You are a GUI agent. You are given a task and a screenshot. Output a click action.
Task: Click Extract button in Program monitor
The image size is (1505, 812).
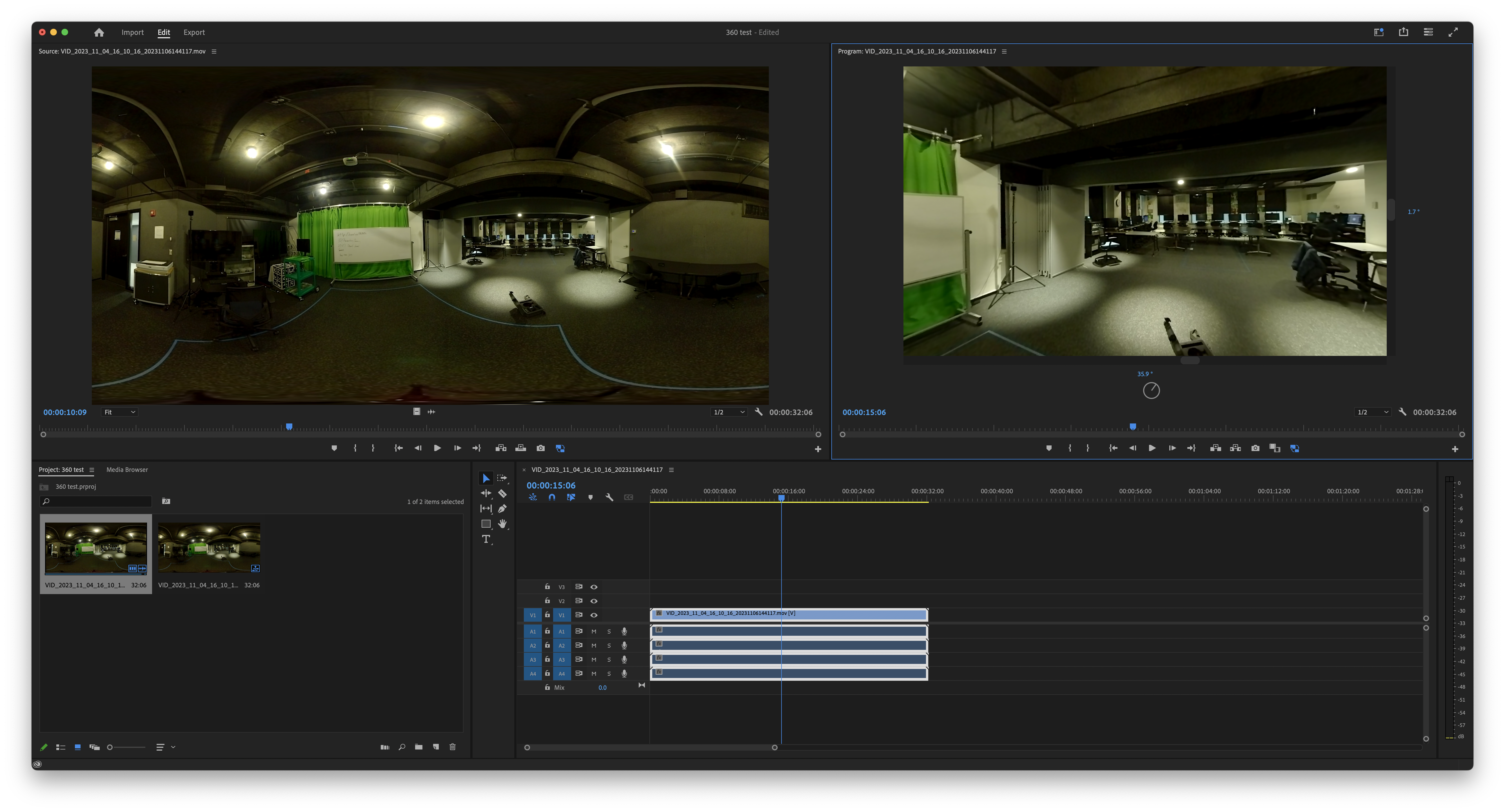[1235, 448]
